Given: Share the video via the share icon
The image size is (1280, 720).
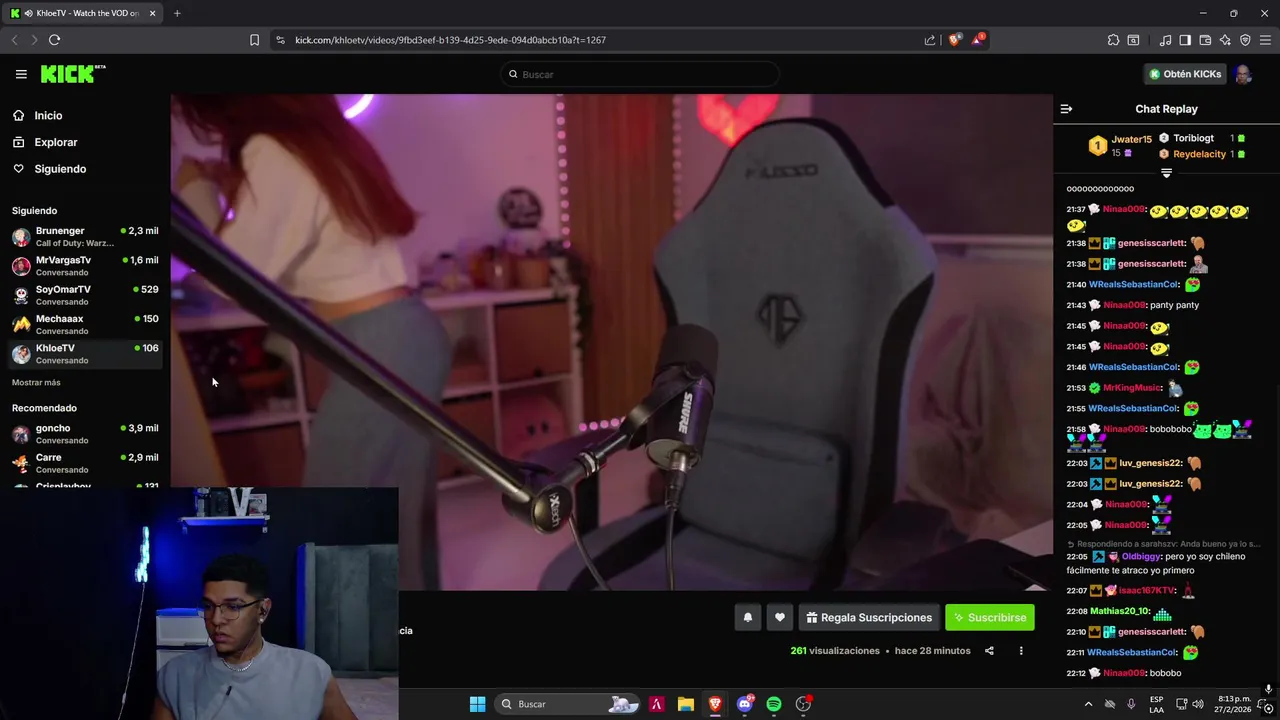Looking at the screenshot, I should click(989, 651).
